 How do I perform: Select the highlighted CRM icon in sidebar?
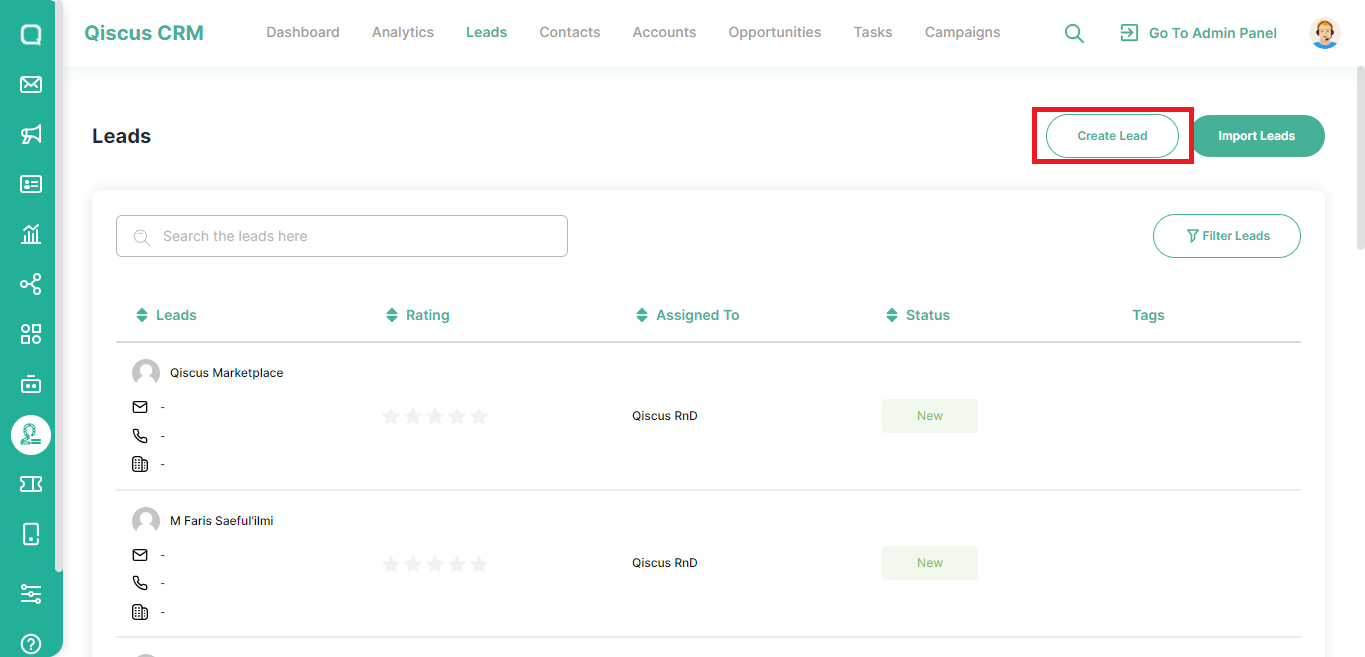click(x=31, y=434)
